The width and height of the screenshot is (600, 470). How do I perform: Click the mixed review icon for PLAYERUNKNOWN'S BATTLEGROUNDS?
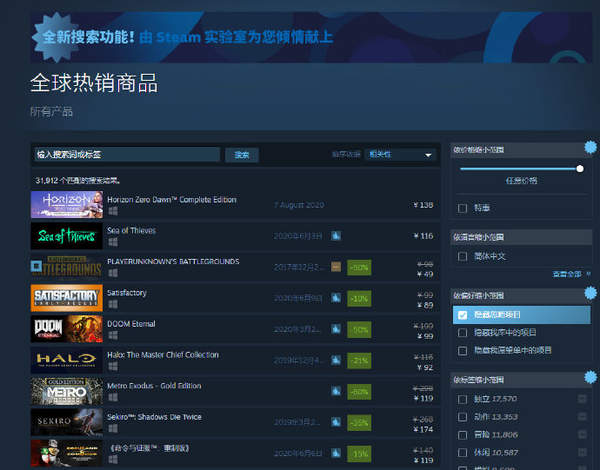click(336, 267)
